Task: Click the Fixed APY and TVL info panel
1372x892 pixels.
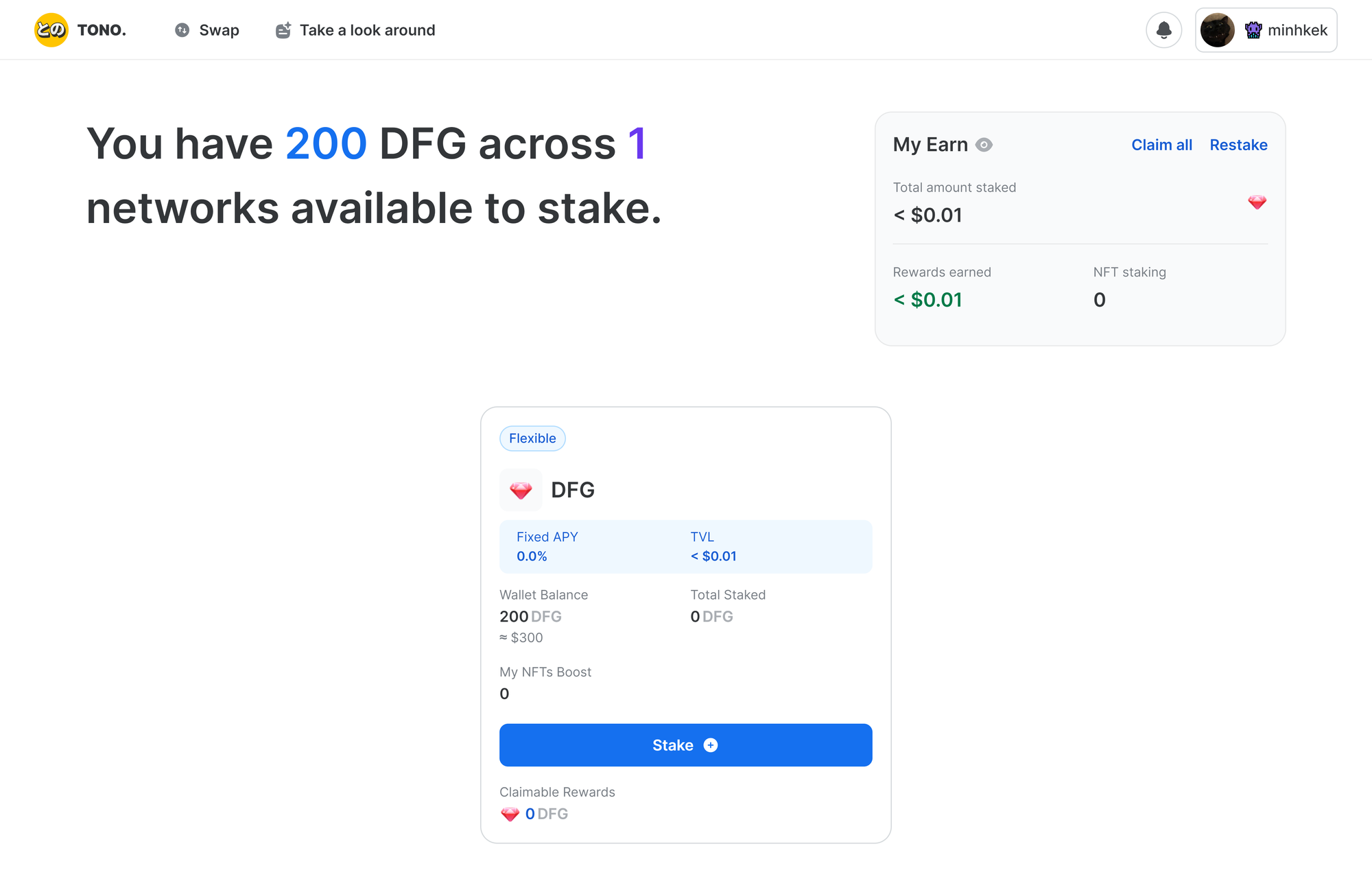Action: [x=685, y=547]
